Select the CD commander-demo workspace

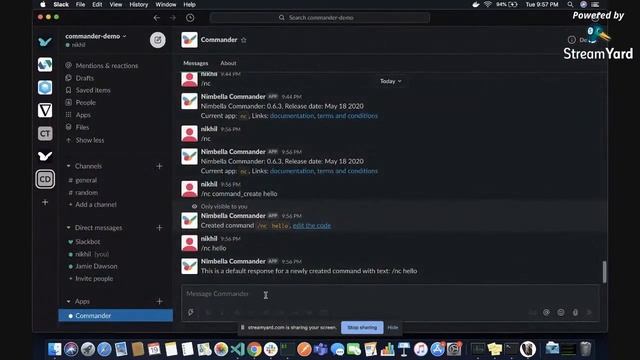click(x=45, y=179)
